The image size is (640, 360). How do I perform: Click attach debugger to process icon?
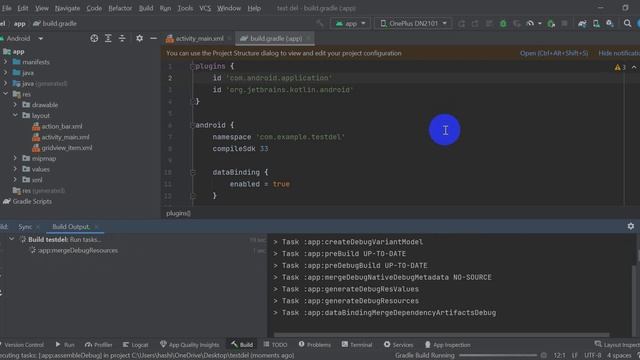pyautogui.click(x=551, y=24)
